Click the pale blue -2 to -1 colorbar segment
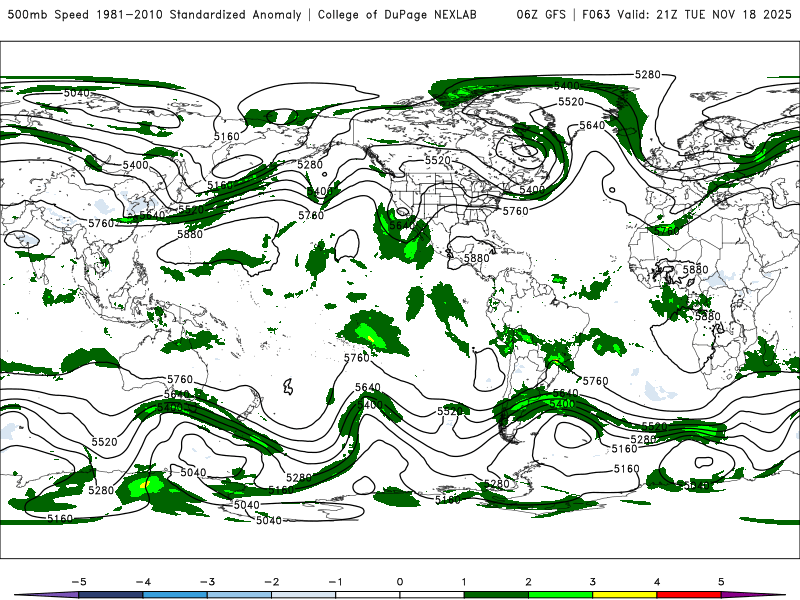 pyautogui.click(x=304, y=595)
